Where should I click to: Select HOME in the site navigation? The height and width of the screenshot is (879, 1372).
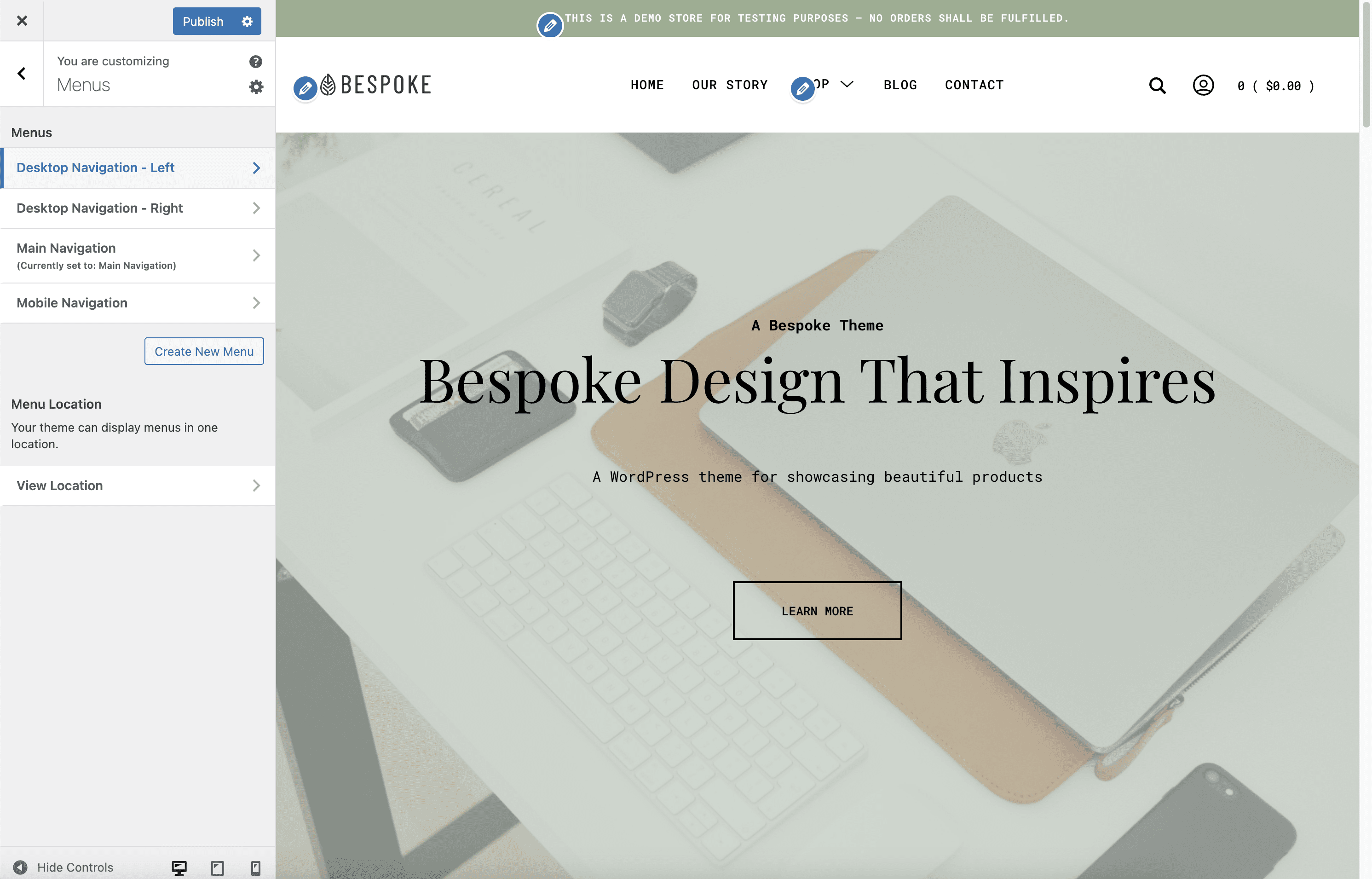[x=647, y=85]
